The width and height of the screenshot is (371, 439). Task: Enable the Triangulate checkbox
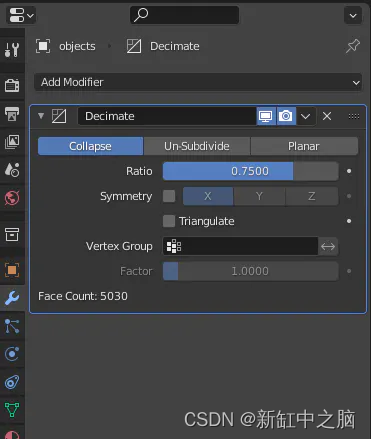point(169,221)
